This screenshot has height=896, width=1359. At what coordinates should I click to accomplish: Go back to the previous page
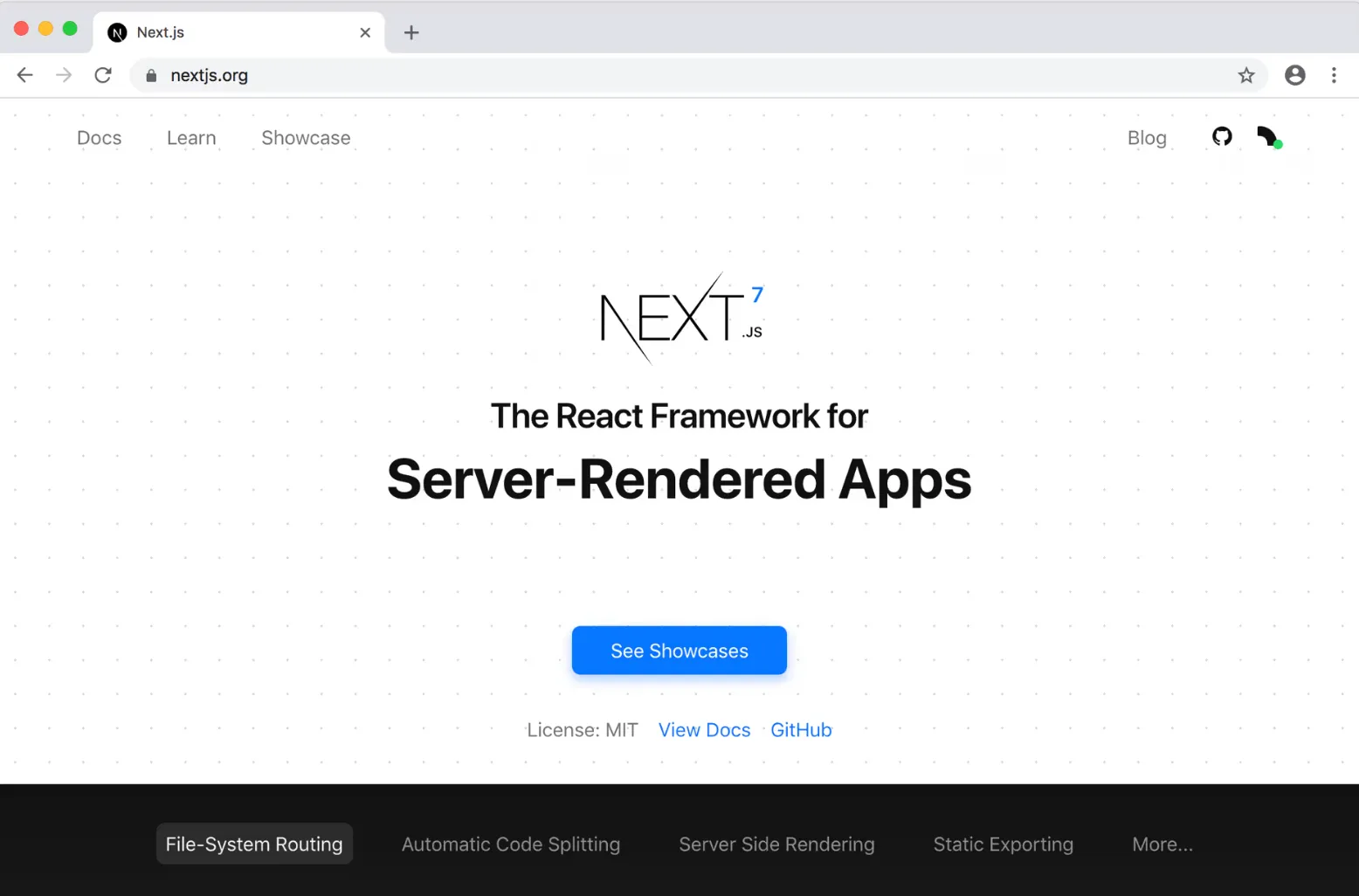tap(25, 76)
